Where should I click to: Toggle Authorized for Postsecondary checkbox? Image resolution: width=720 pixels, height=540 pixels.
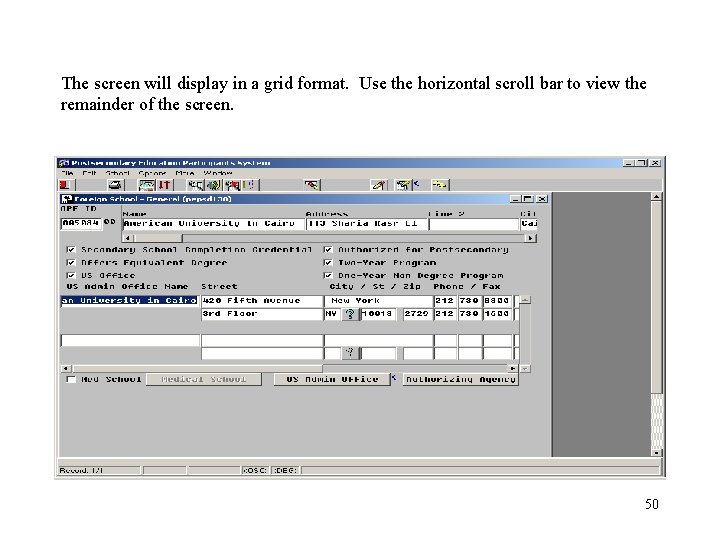(328, 250)
